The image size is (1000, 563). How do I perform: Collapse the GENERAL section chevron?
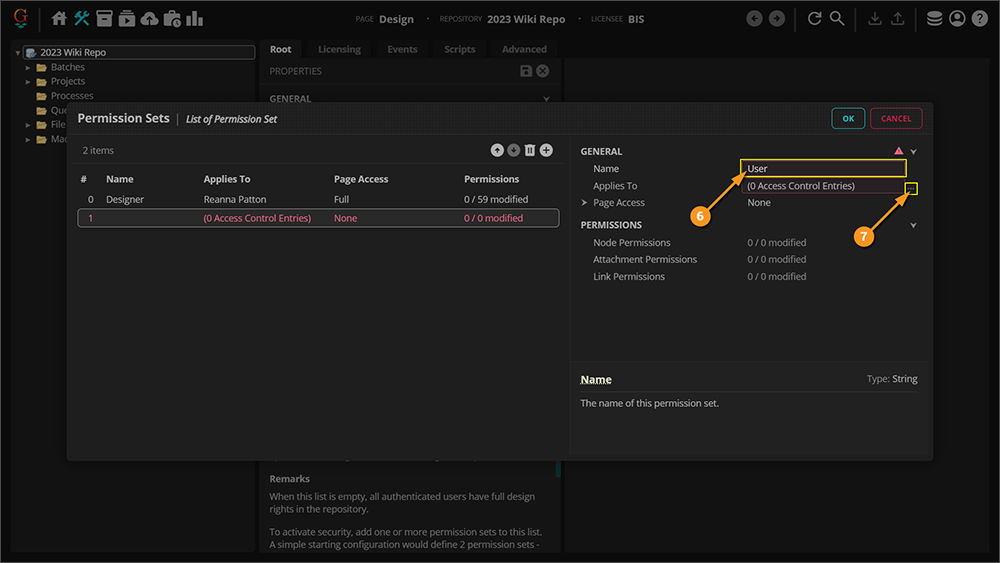[914, 152]
